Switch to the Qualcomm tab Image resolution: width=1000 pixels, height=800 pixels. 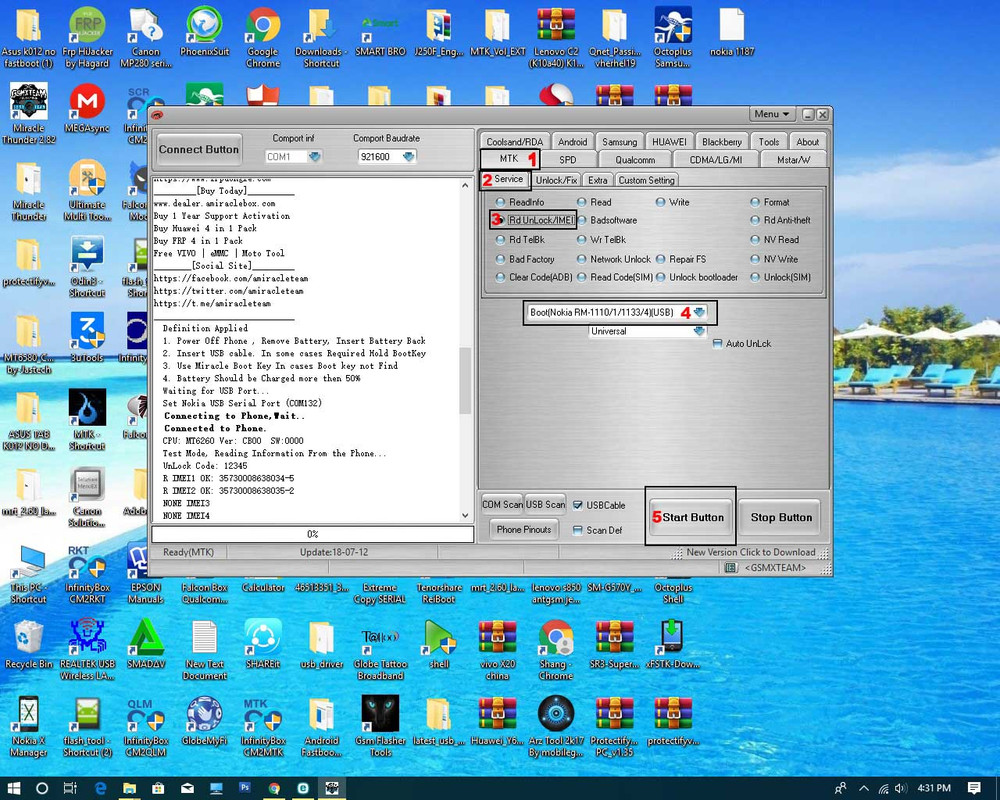point(635,159)
